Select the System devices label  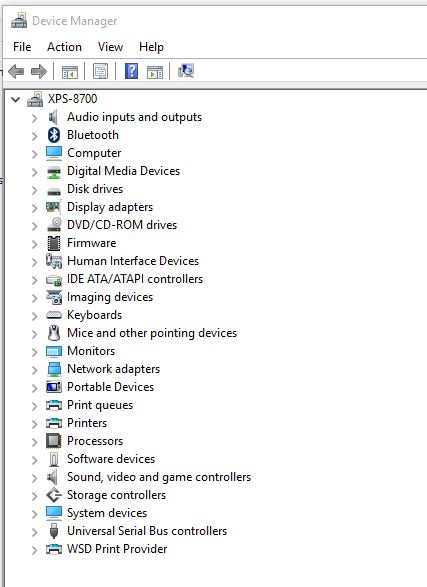pyautogui.click(x=107, y=513)
